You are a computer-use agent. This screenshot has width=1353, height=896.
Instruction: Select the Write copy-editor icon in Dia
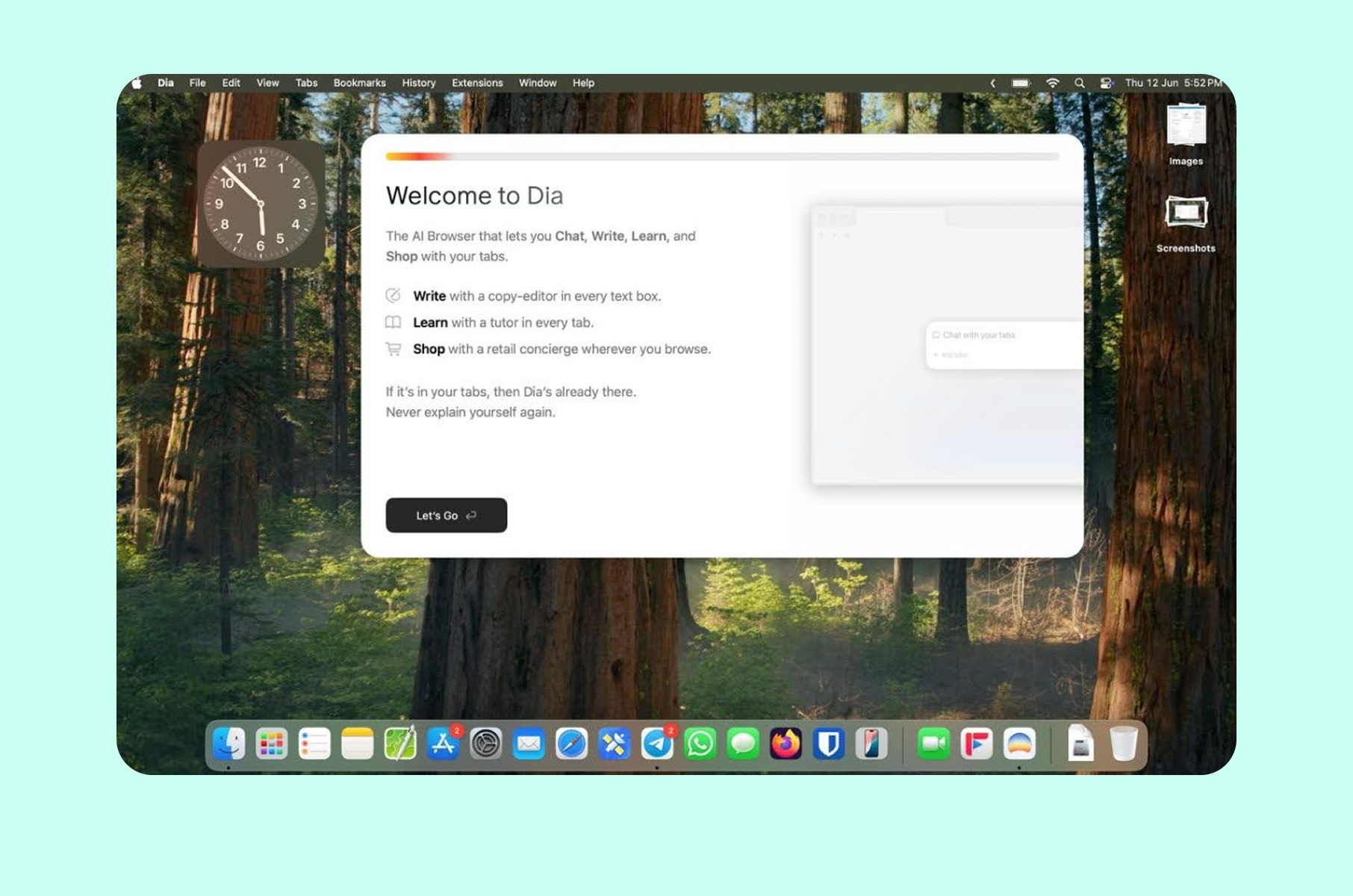[x=394, y=296]
